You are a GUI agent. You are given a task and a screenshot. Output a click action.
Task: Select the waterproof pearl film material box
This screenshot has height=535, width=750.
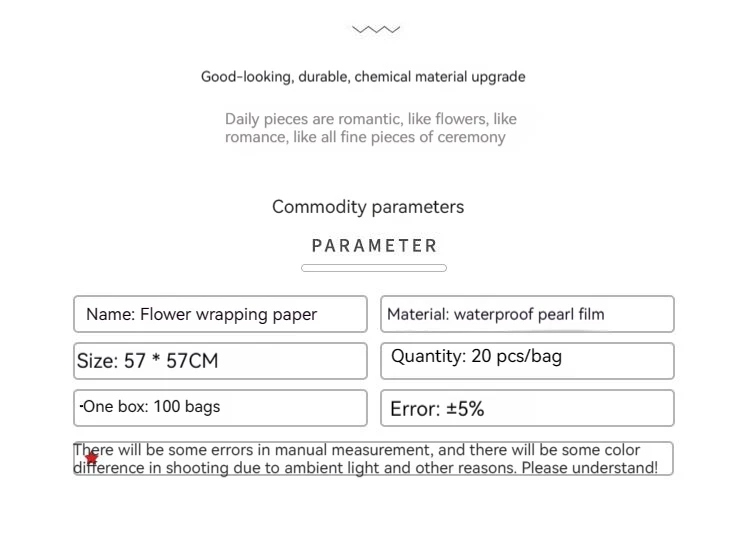click(527, 314)
